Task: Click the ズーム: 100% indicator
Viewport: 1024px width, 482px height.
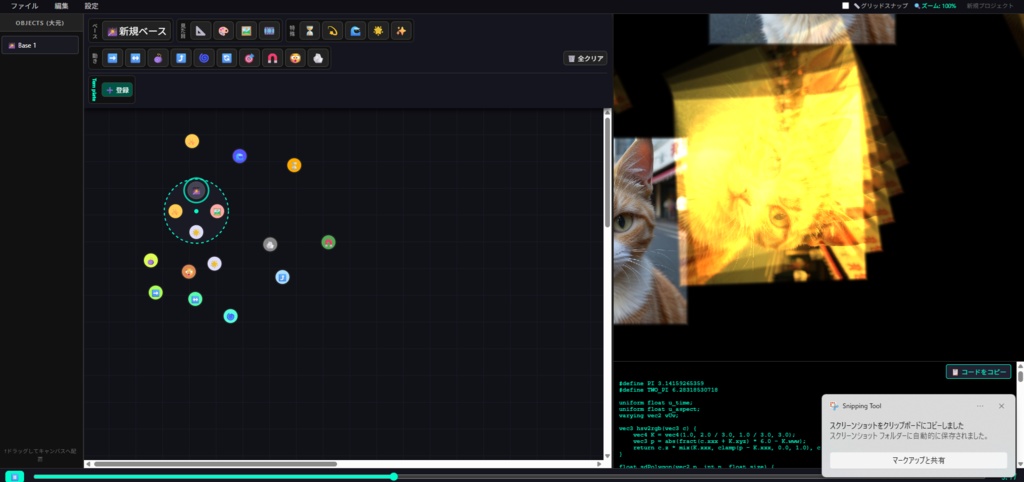Action: pos(935,6)
